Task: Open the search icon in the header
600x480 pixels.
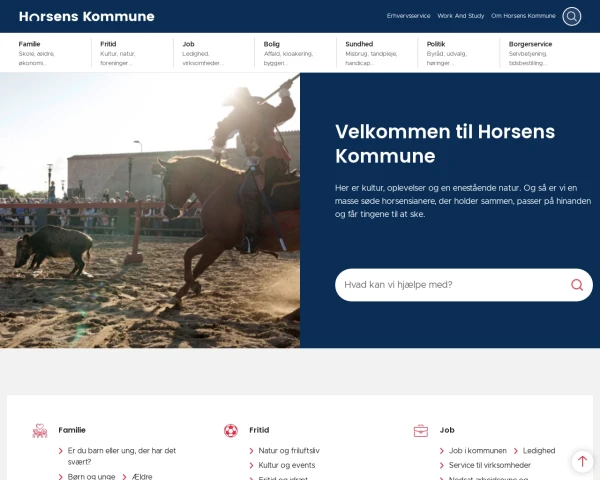Action: pyautogui.click(x=571, y=16)
